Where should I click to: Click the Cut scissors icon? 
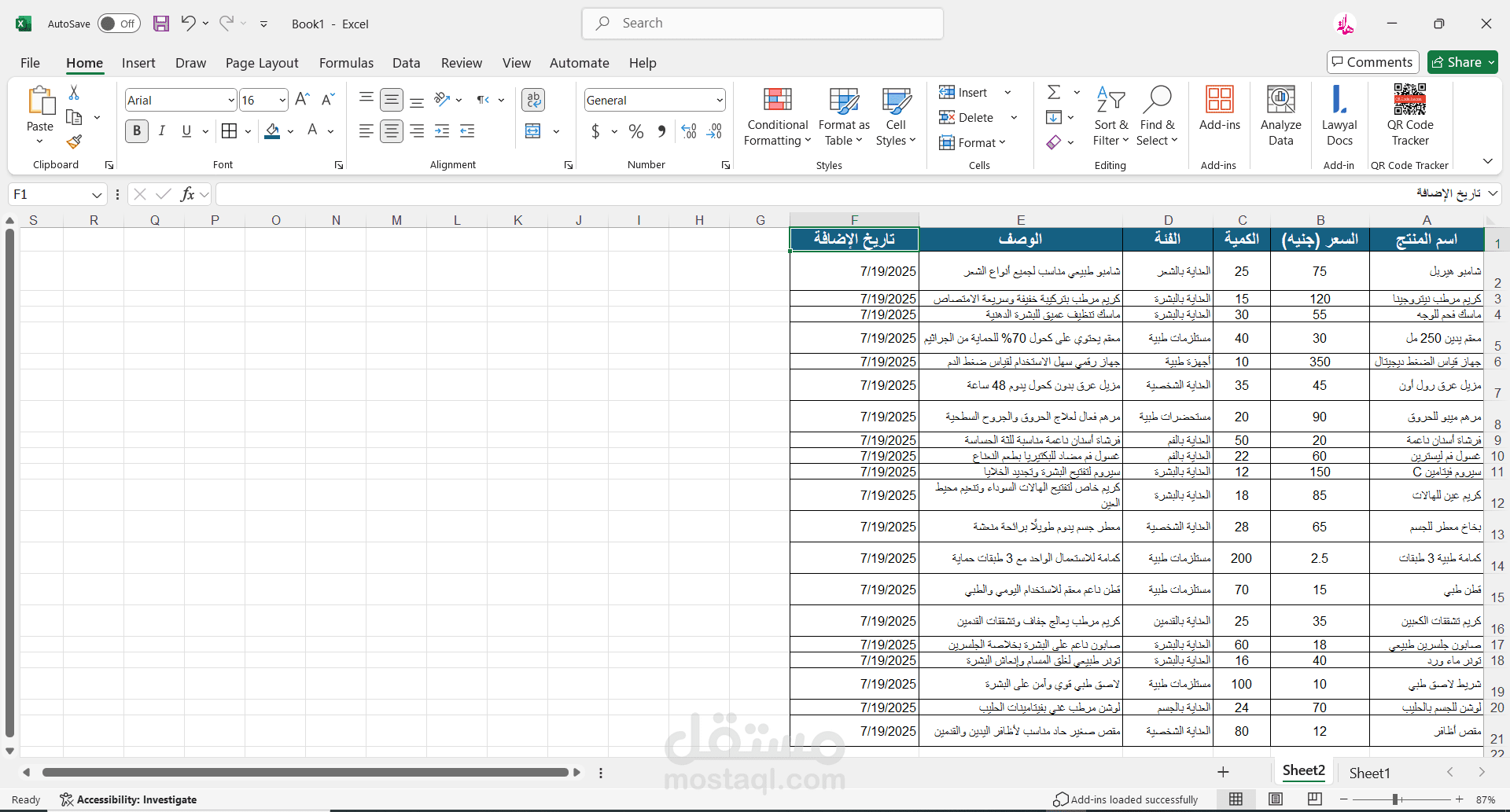[x=74, y=93]
